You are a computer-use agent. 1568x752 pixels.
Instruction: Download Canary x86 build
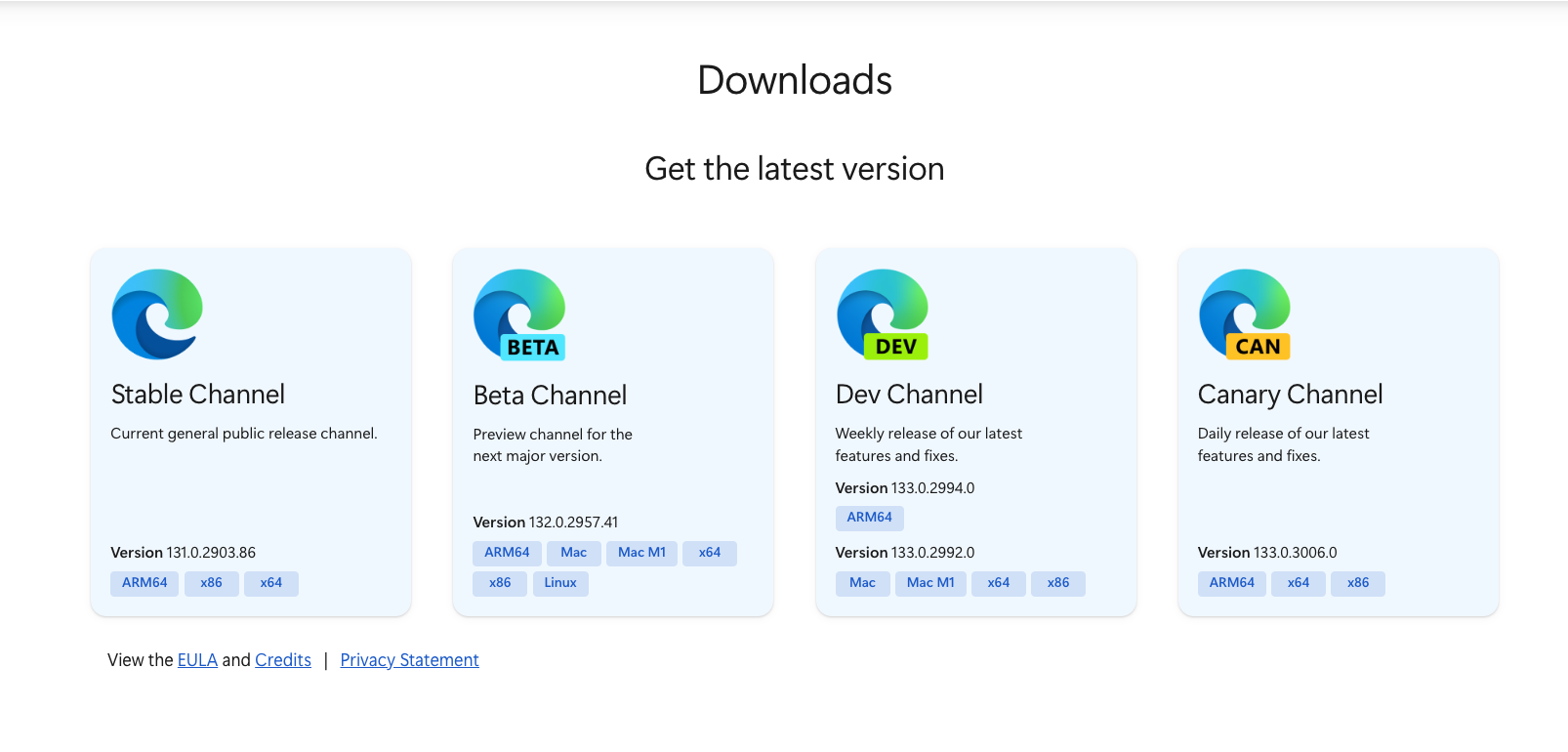1358,583
